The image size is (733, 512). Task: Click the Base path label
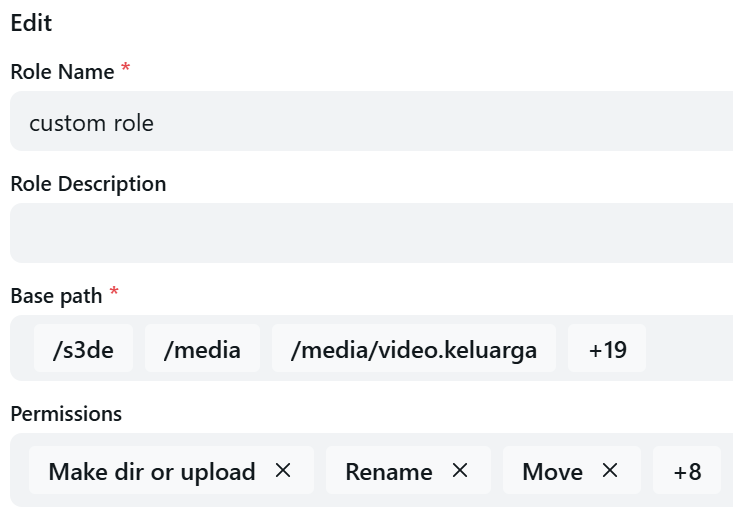click(56, 296)
